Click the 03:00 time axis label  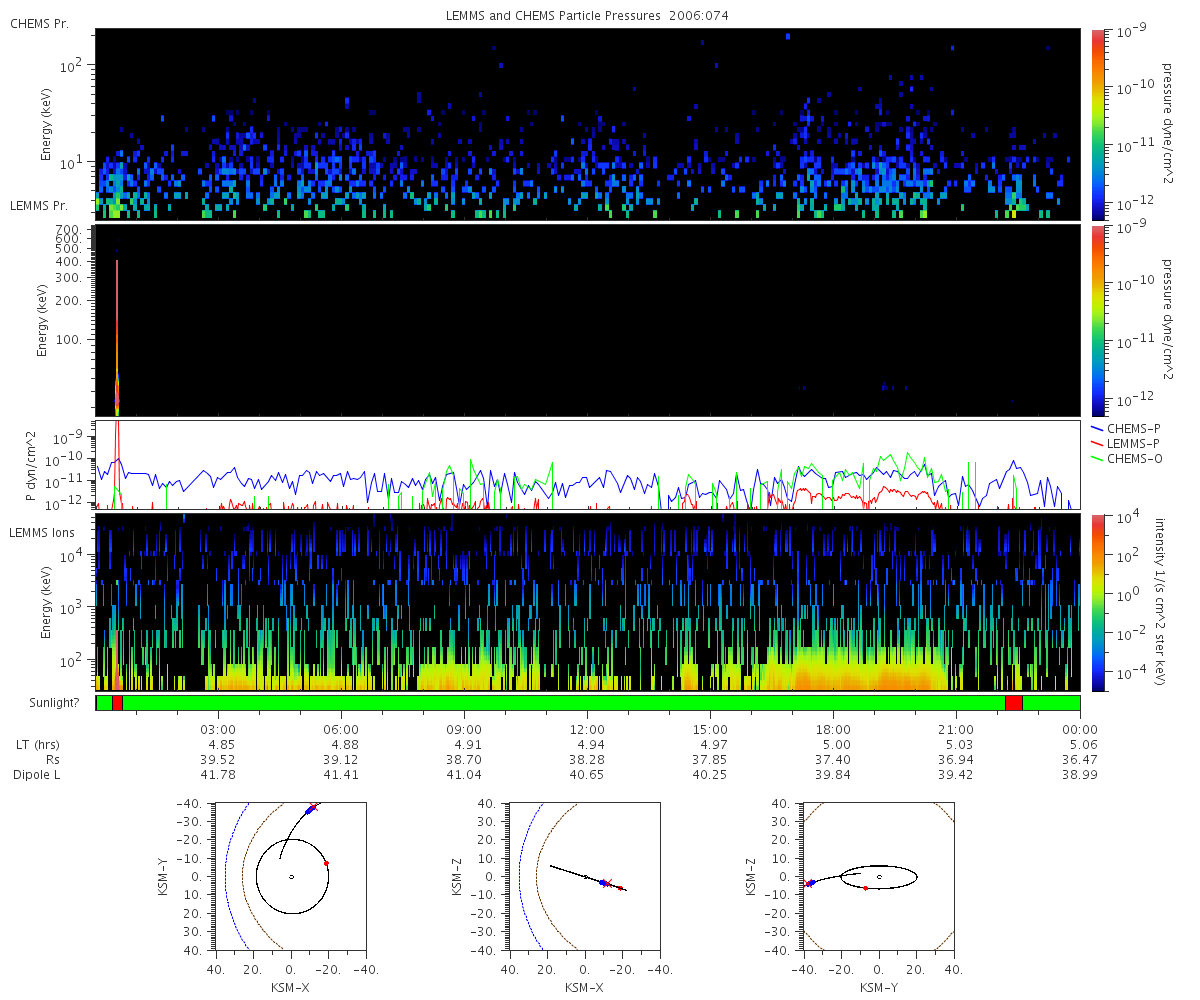(218, 729)
